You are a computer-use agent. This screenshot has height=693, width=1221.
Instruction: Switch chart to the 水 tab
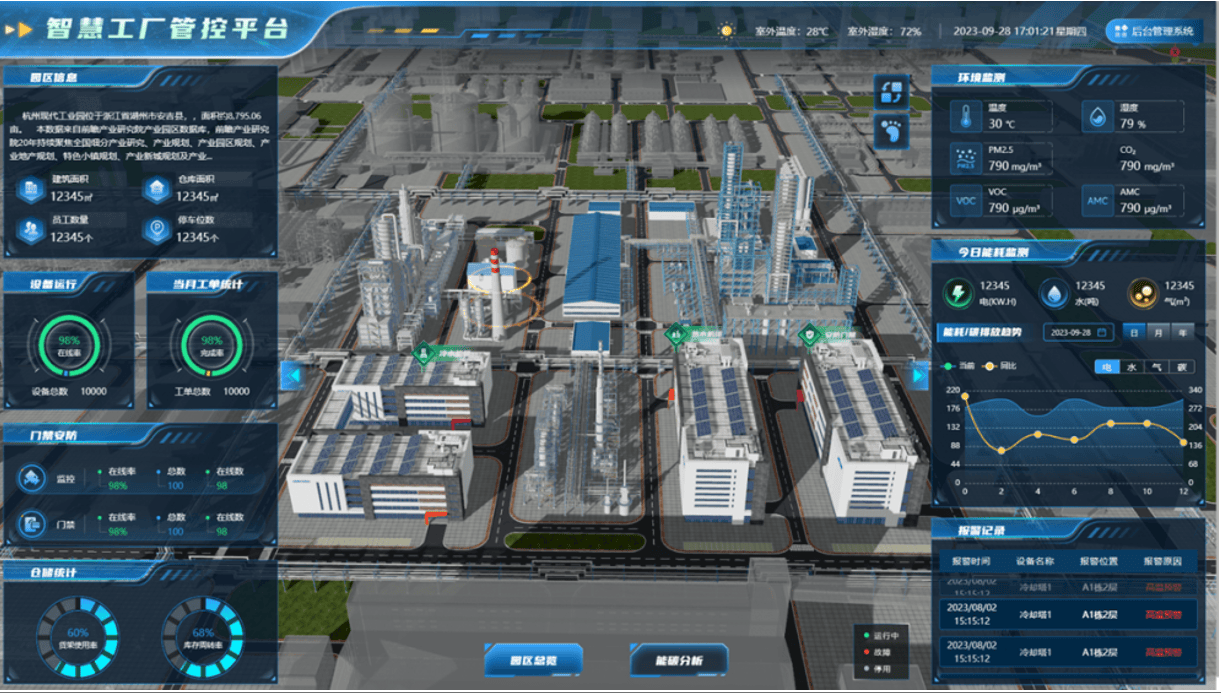[x=1132, y=367]
